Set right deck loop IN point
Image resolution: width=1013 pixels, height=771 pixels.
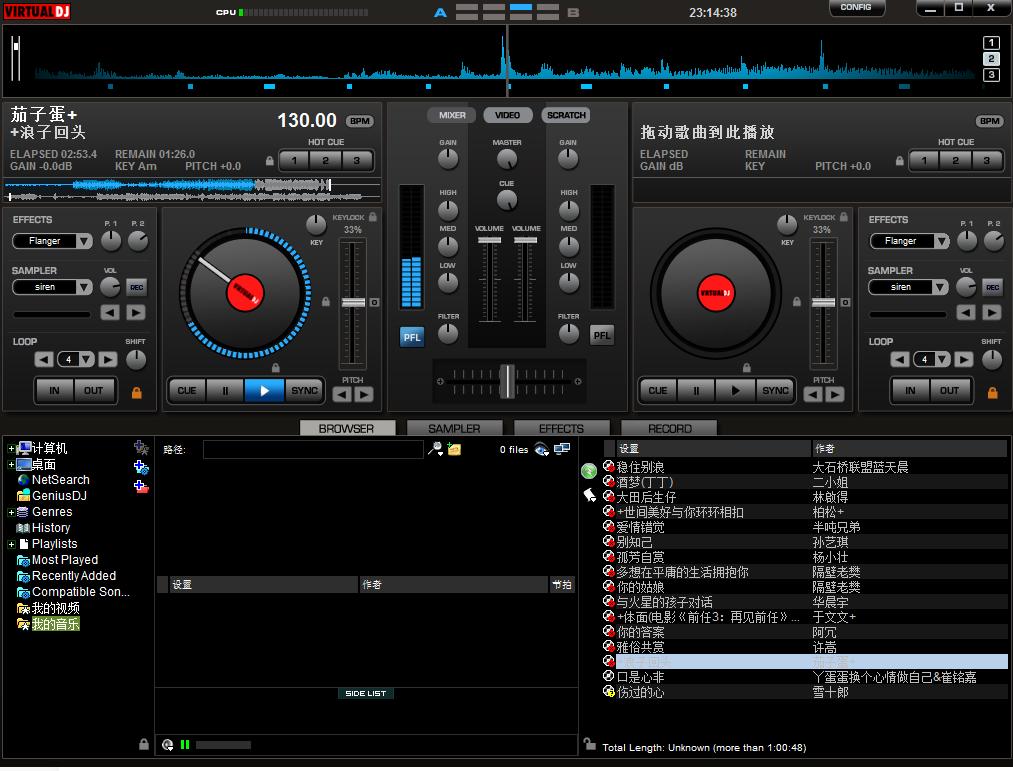[910, 390]
